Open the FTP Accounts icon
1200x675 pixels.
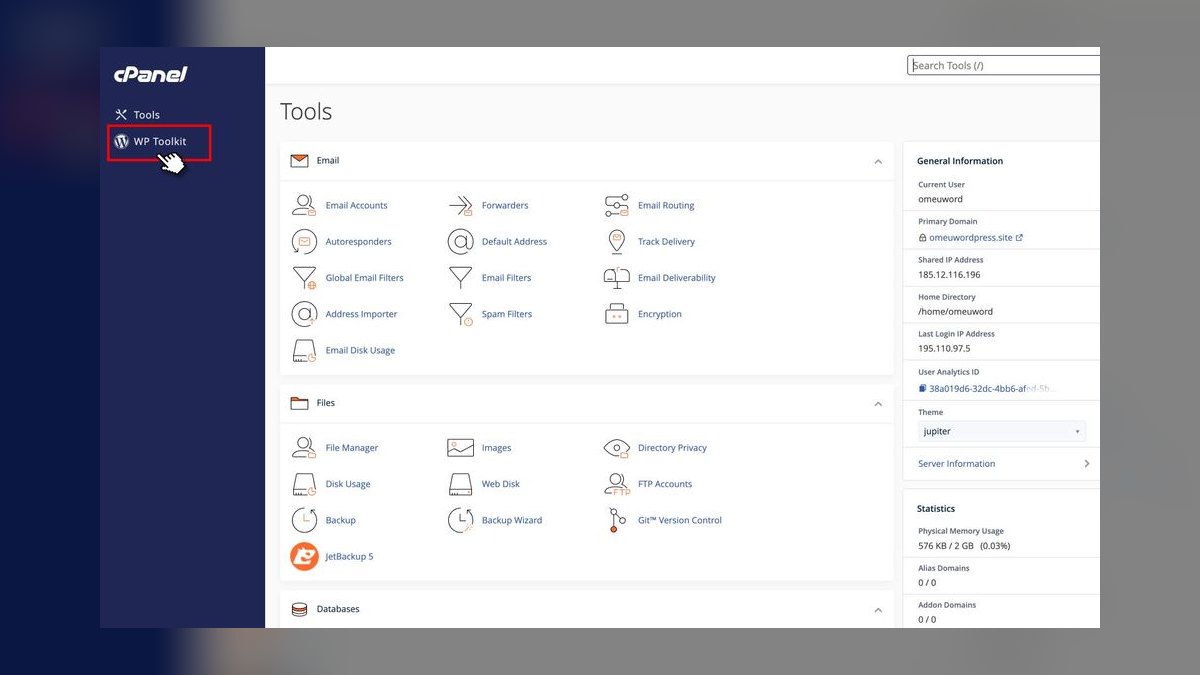tap(617, 484)
